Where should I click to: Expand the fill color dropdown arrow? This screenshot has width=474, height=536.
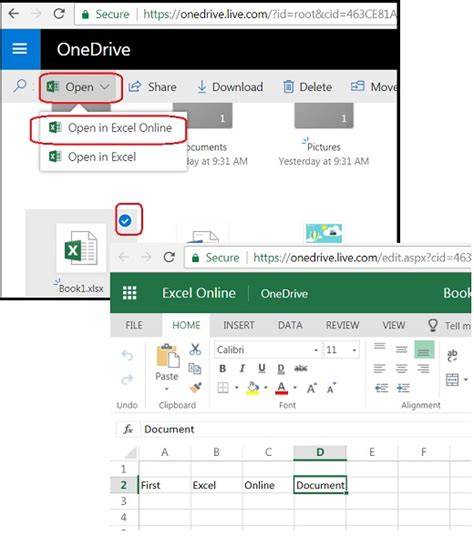[266, 388]
